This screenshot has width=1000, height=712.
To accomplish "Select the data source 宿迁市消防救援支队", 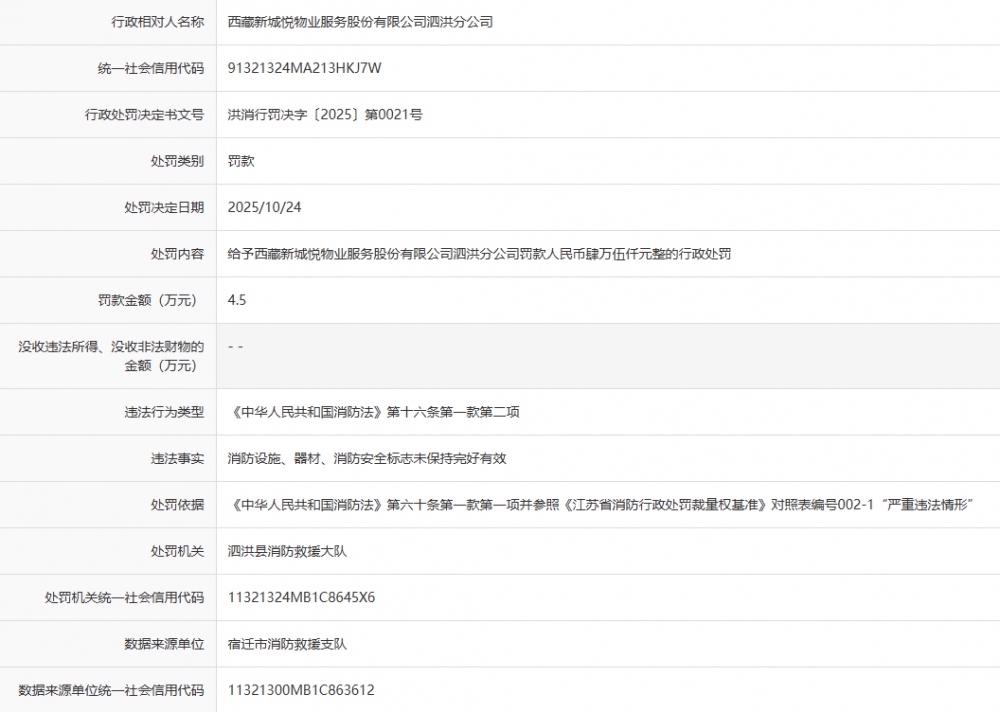I will click(287, 644).
